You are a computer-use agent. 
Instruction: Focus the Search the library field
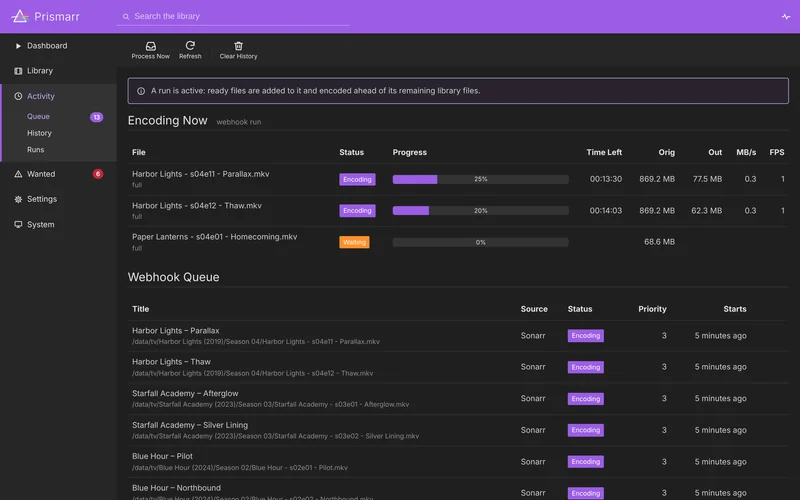233,16
